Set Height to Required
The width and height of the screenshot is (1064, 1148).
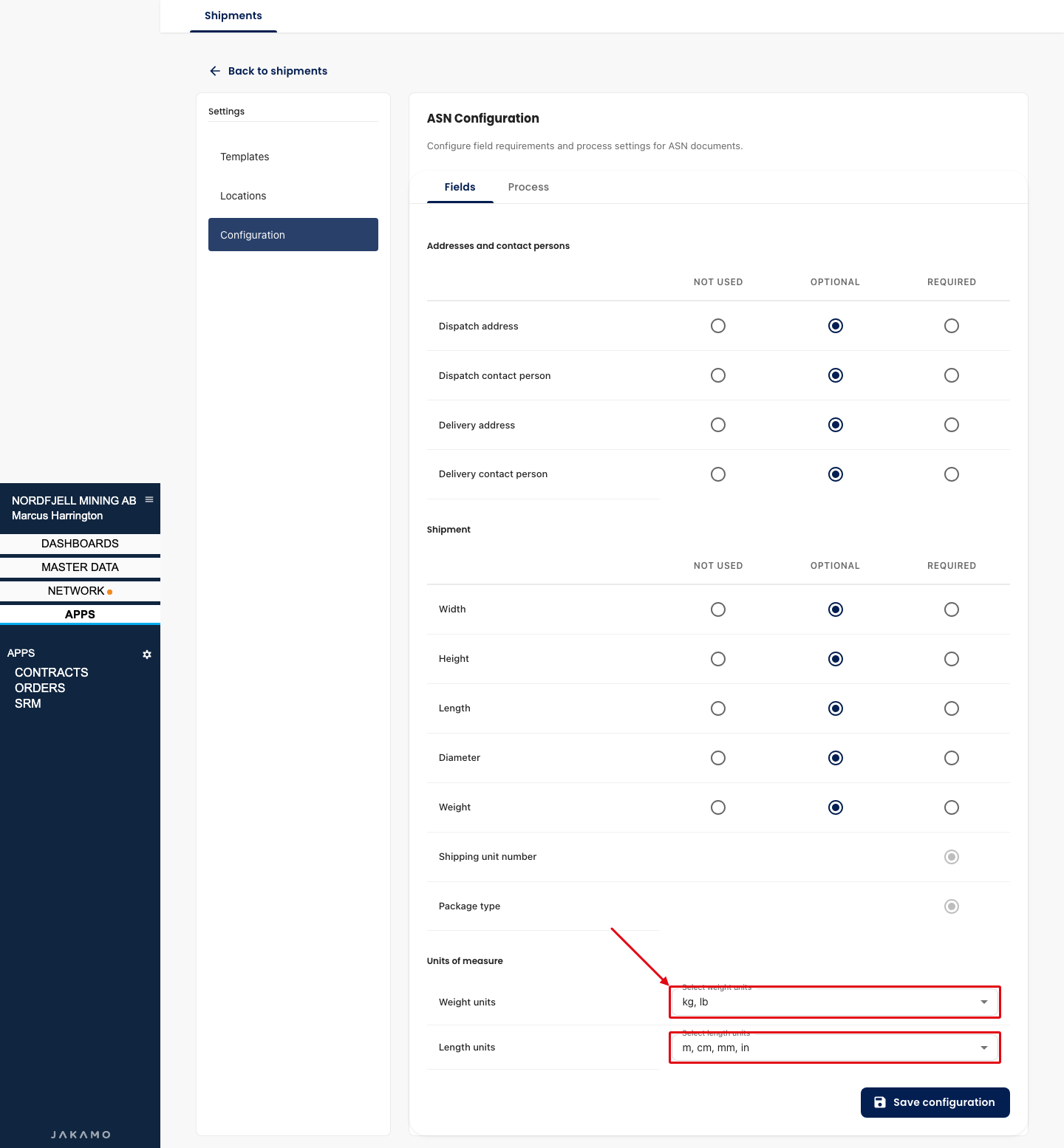coord(952,659)
